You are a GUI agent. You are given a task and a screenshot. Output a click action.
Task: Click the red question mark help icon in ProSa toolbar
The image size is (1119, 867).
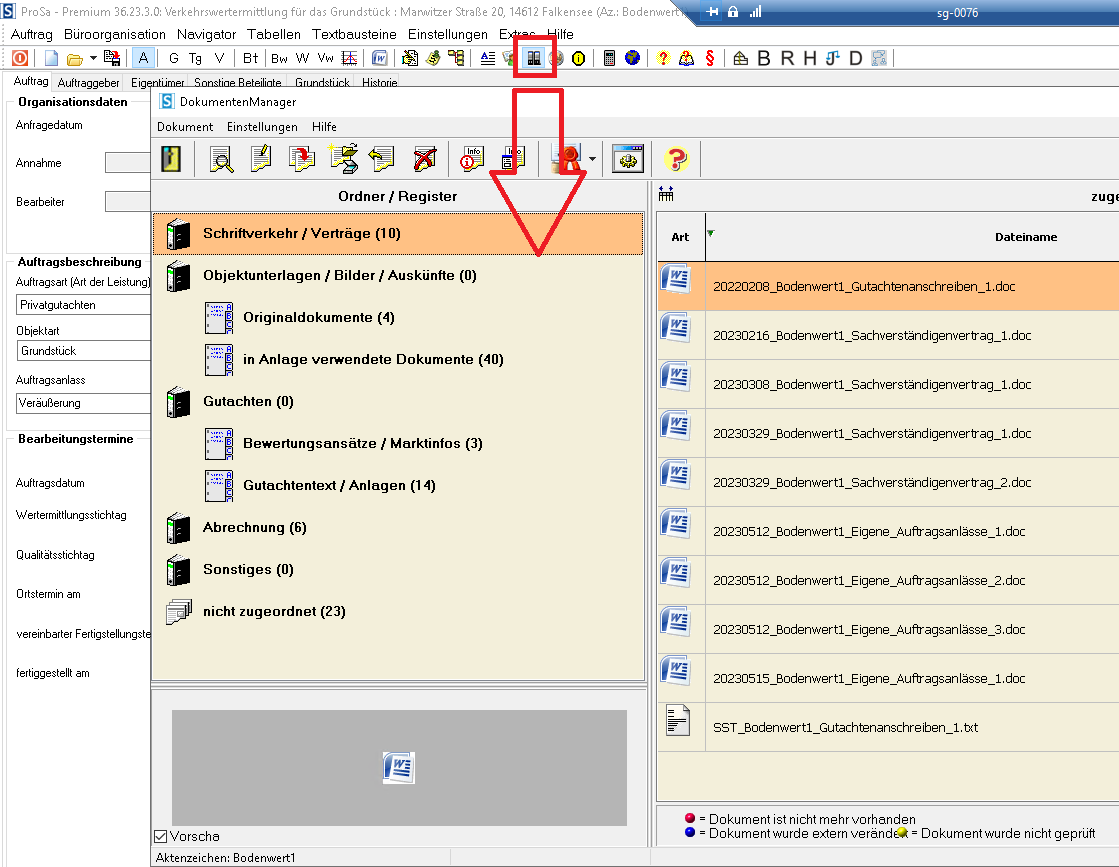click(x=664, y=58)
